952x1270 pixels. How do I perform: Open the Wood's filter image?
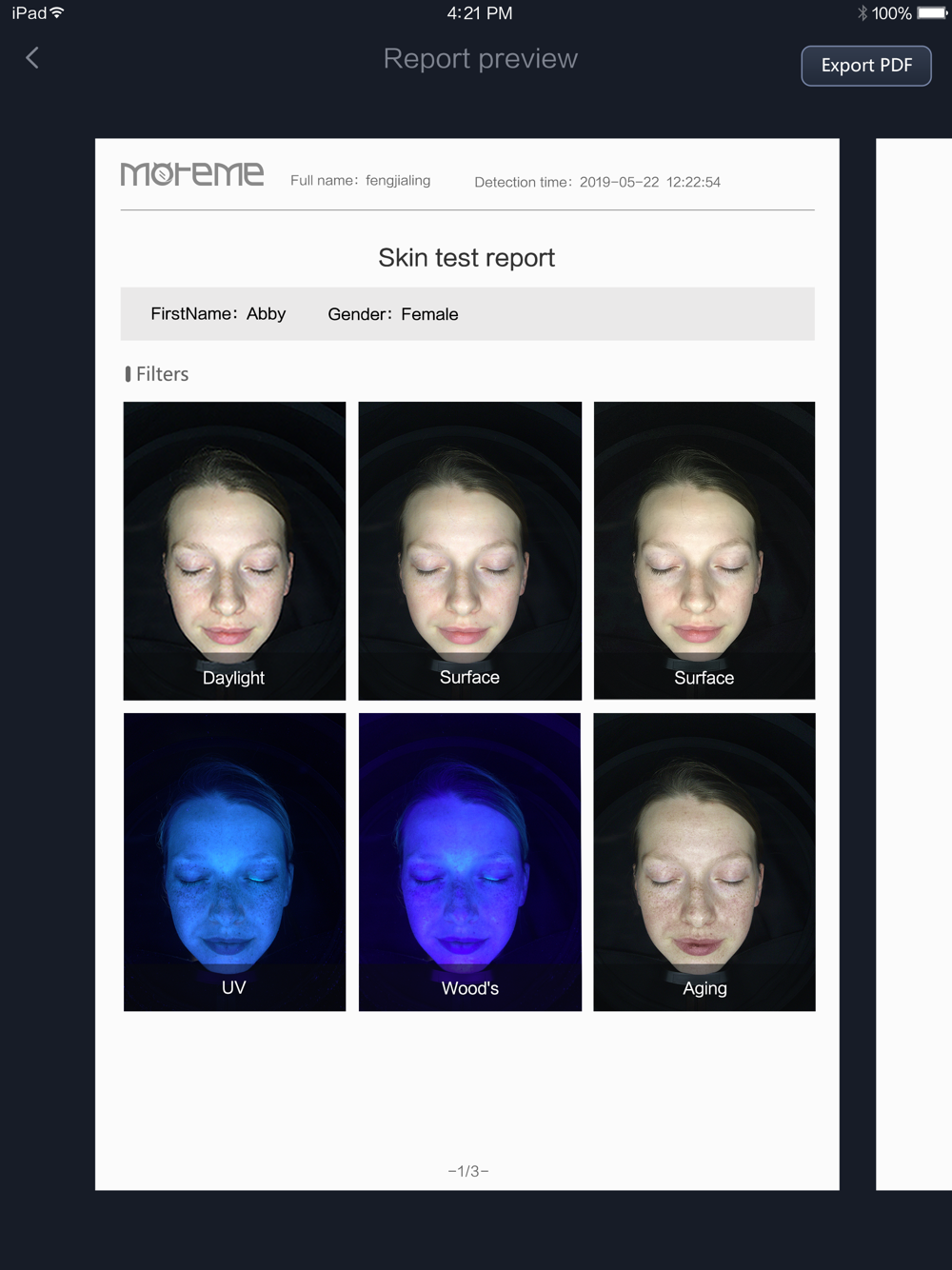click(x=469, y=862)
